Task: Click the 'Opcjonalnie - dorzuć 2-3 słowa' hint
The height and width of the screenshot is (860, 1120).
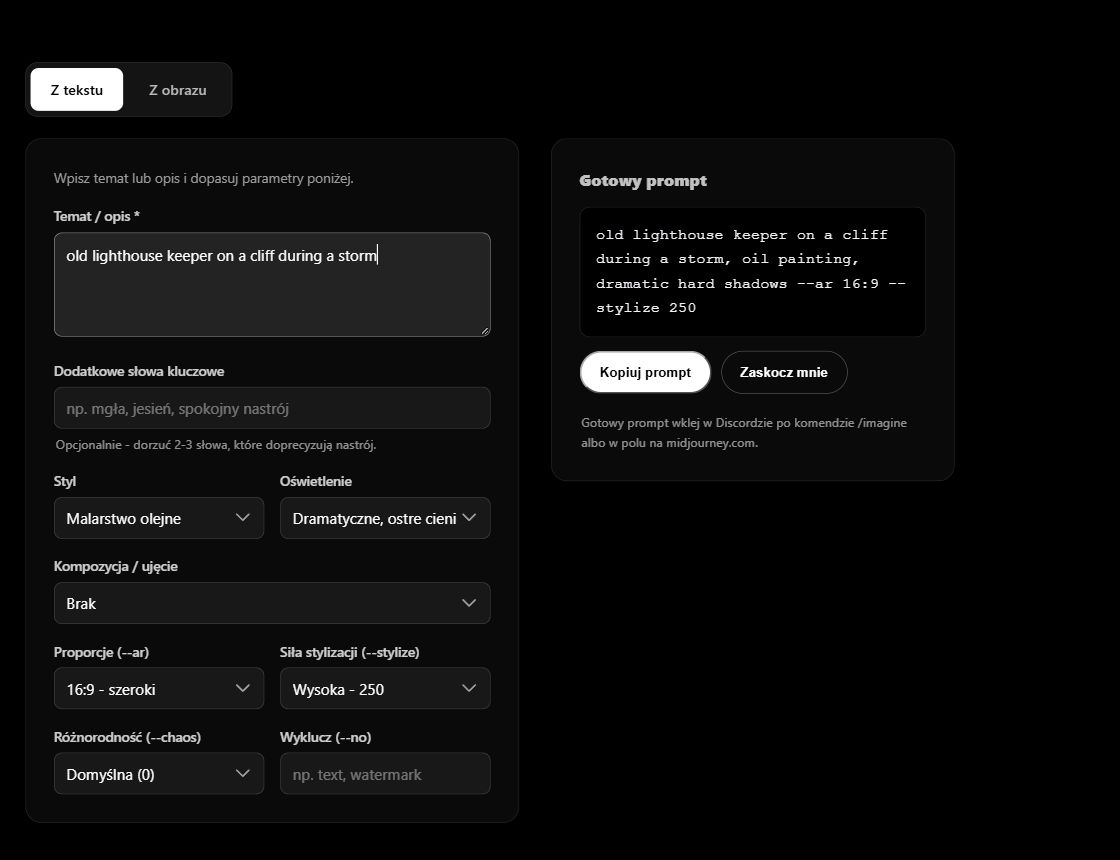Action: (216, 445)
